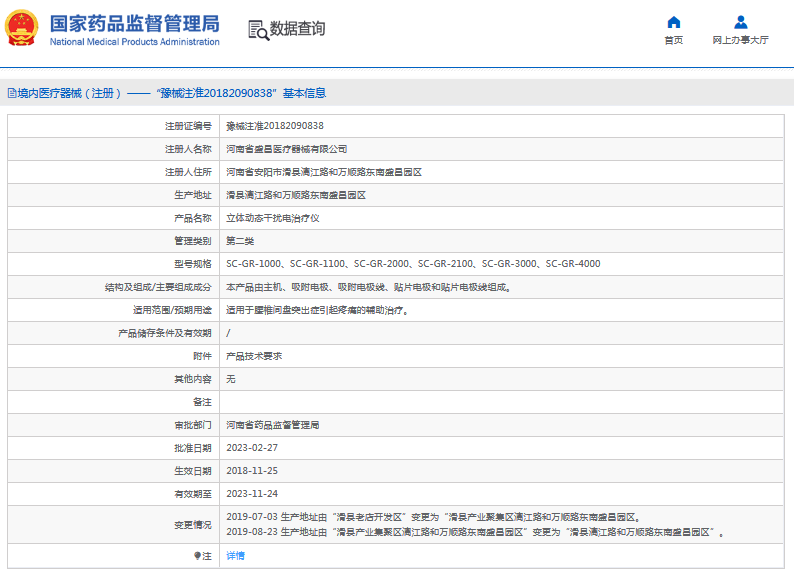Image resolution: width=794 pixels, height=573 pixels.
Task: Click the 有效期至 field label
Action: click(x=192, y=494)
